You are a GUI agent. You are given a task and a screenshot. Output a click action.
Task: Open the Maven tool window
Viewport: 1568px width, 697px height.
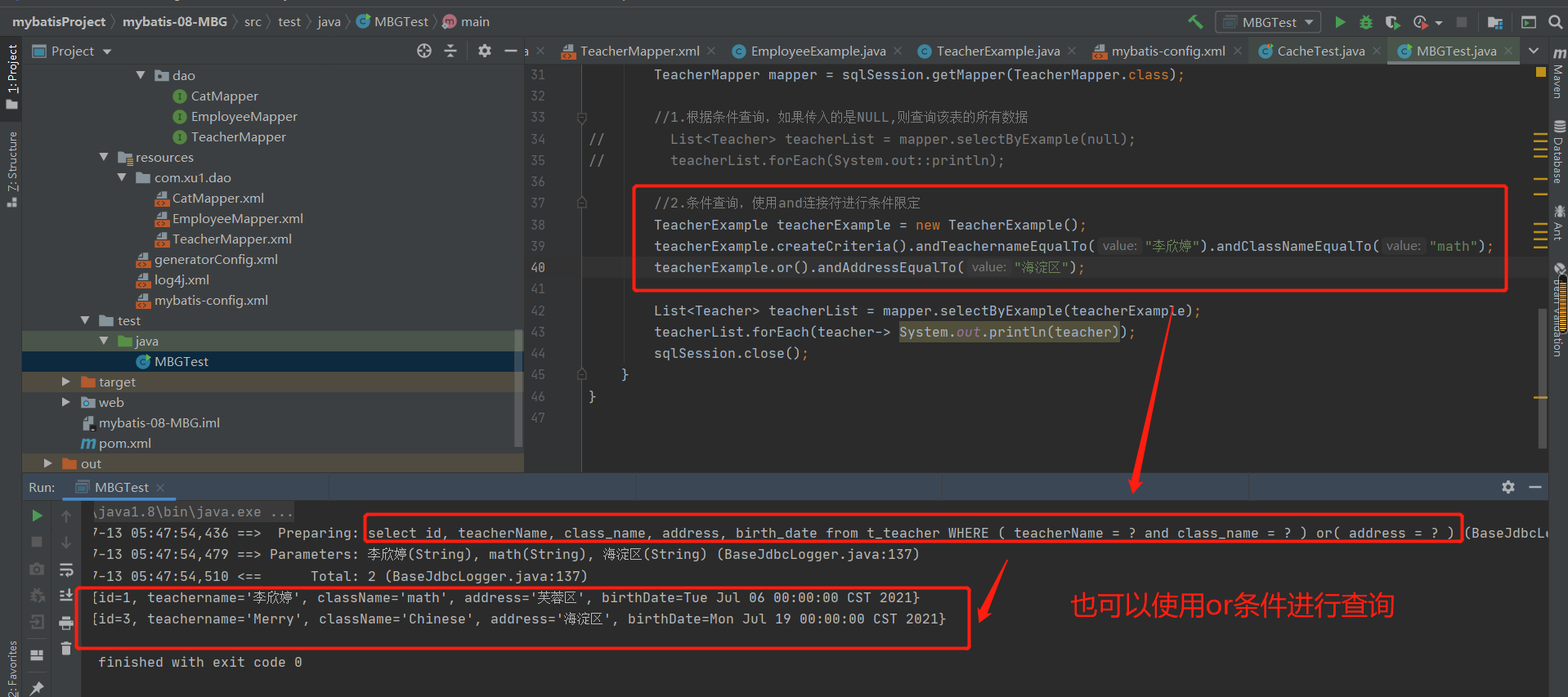coord(1559,73)
